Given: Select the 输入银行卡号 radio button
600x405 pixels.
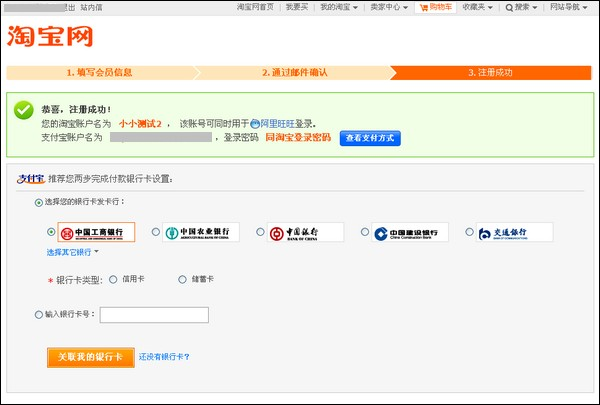Looking at the screenshot, I should (39, 315).
